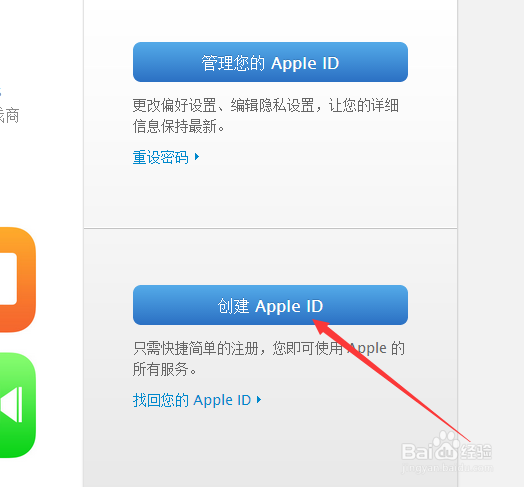This screenshot has height=487, width=524.
Task: Select the 更改偏好设置 description paragraph
Action: 266,116
